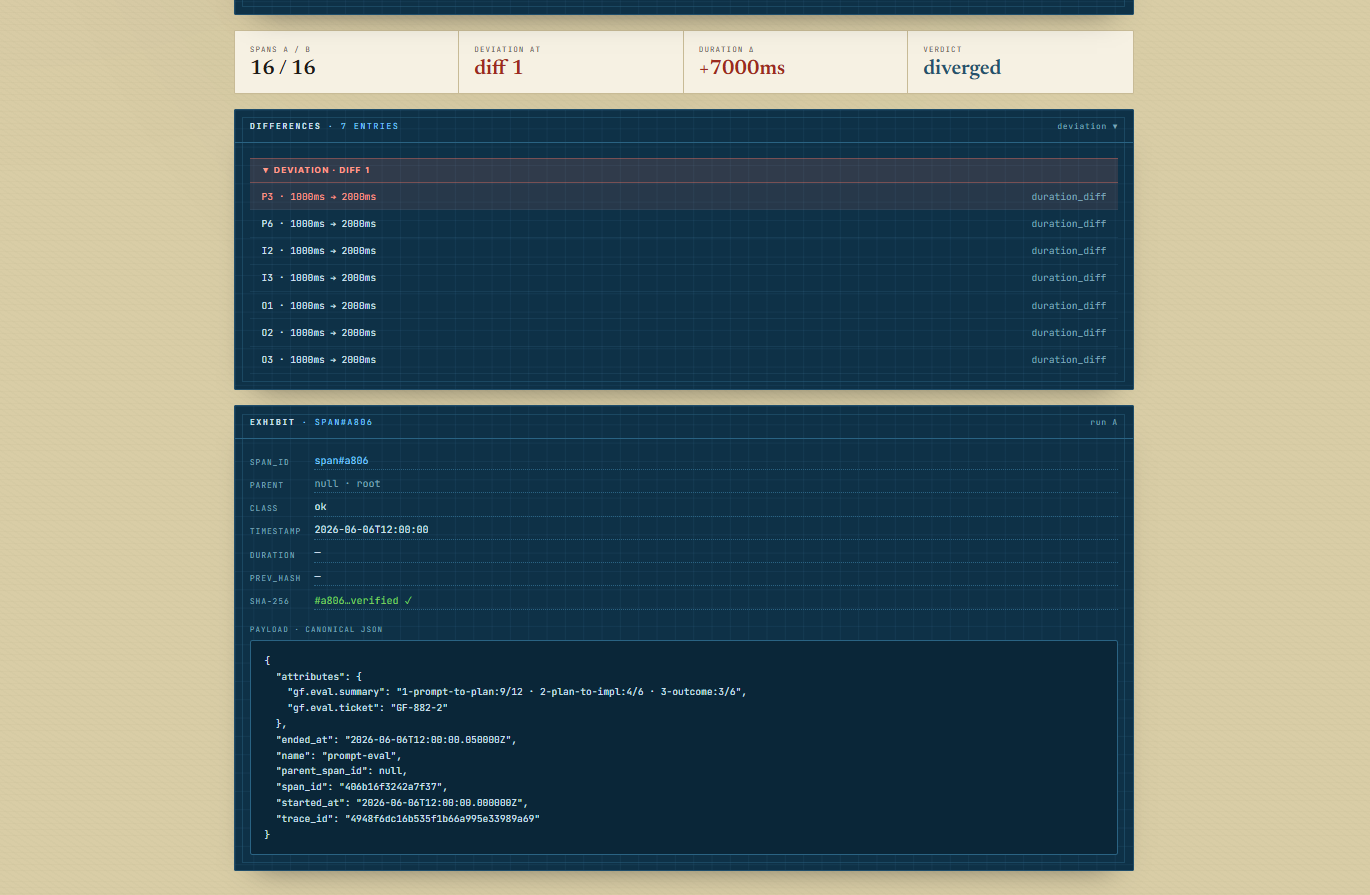Image resolution: width=1370 pixels, height=895 pixels.
Task: Click the class value ok
Action: click(x=320, y=507)
